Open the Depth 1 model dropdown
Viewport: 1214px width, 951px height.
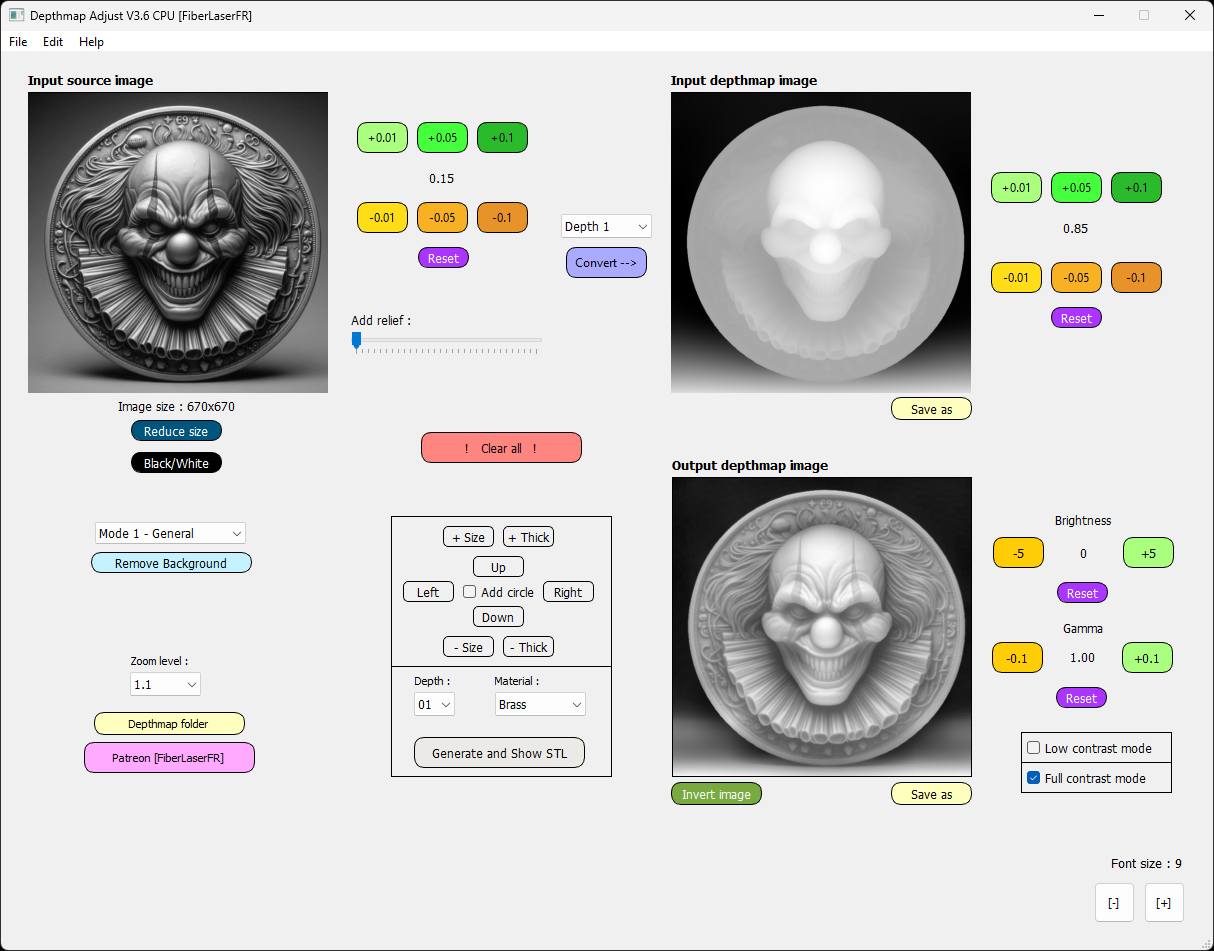[606, 226]
